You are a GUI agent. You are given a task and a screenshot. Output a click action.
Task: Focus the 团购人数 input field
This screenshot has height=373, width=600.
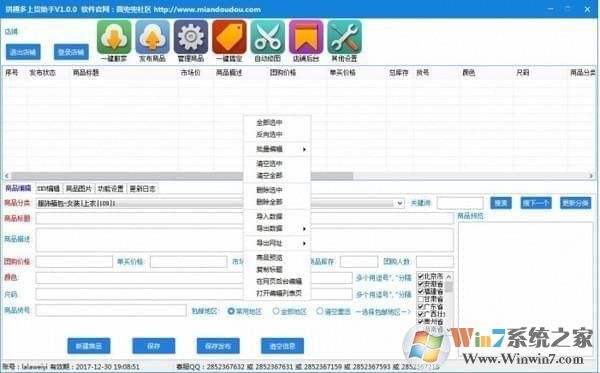tap(435, 262)
